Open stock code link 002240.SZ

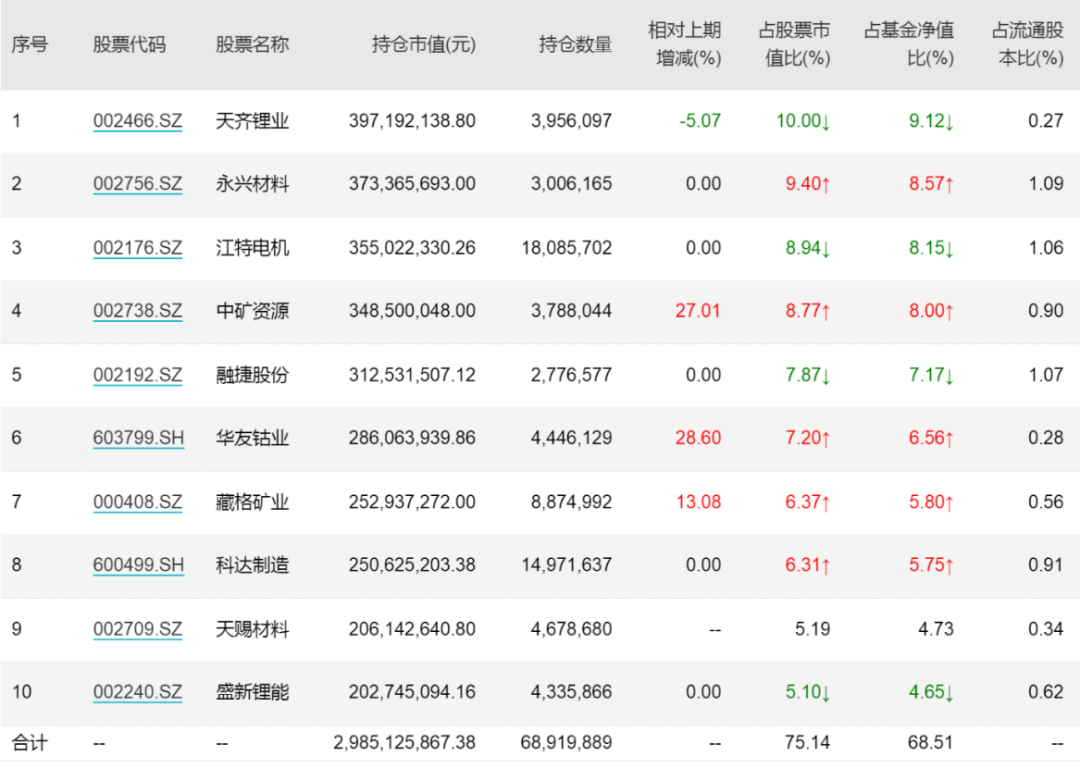138,692
